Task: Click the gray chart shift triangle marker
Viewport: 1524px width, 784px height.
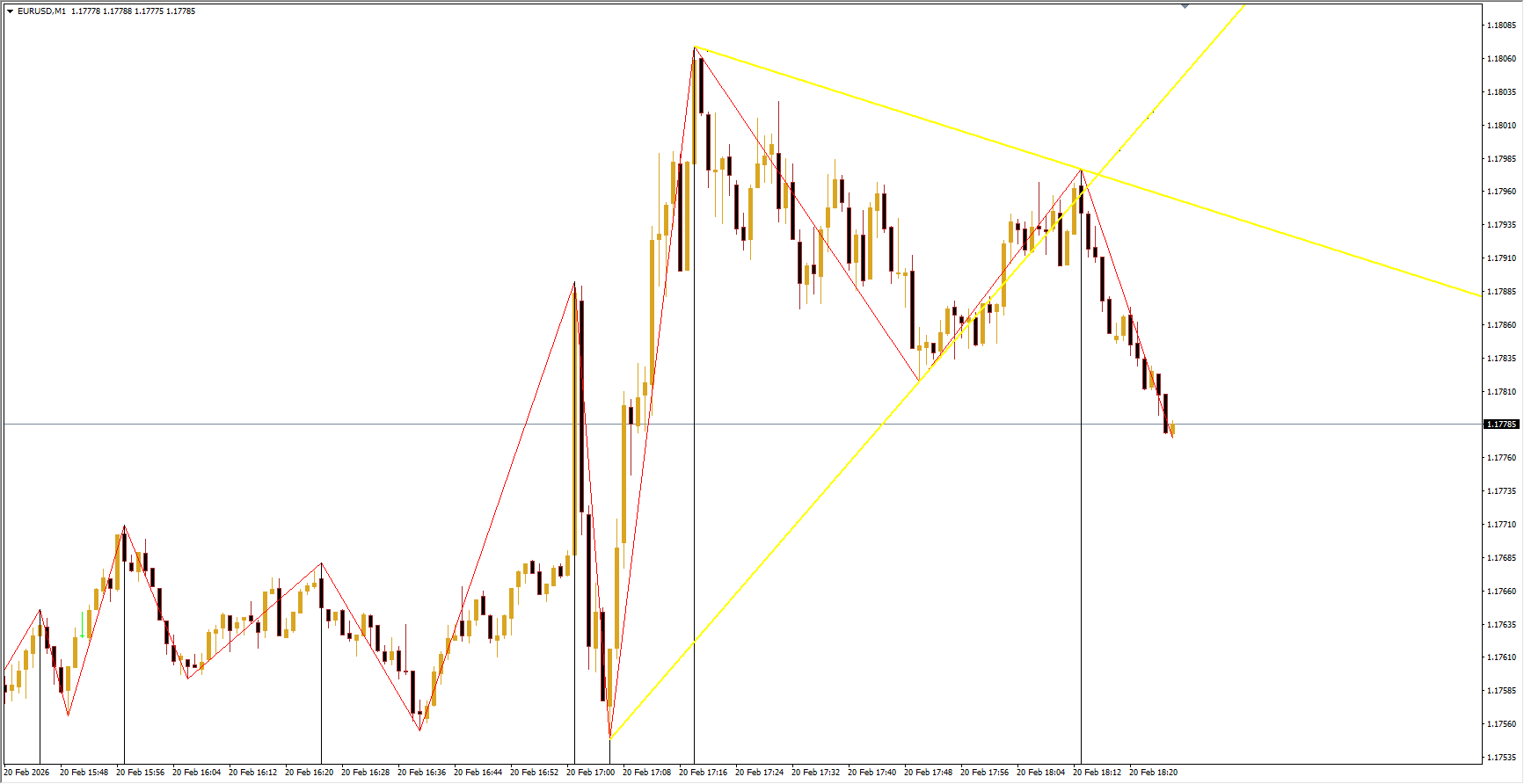Action: click(1185, 6)
